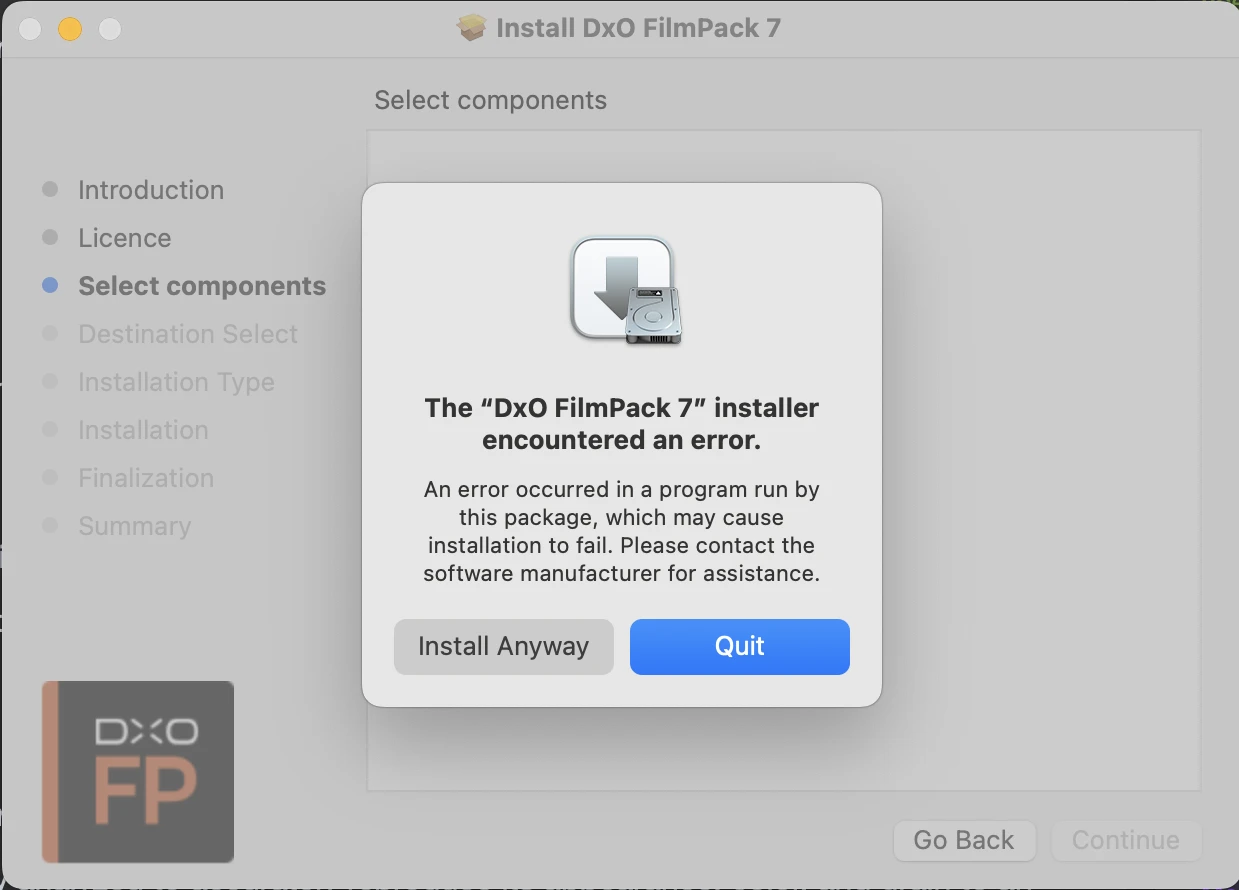Quit the installer via the blue Quit button
Viewport: 1239px width, 890px height.
pyautogui.click(x=739, y=646)
